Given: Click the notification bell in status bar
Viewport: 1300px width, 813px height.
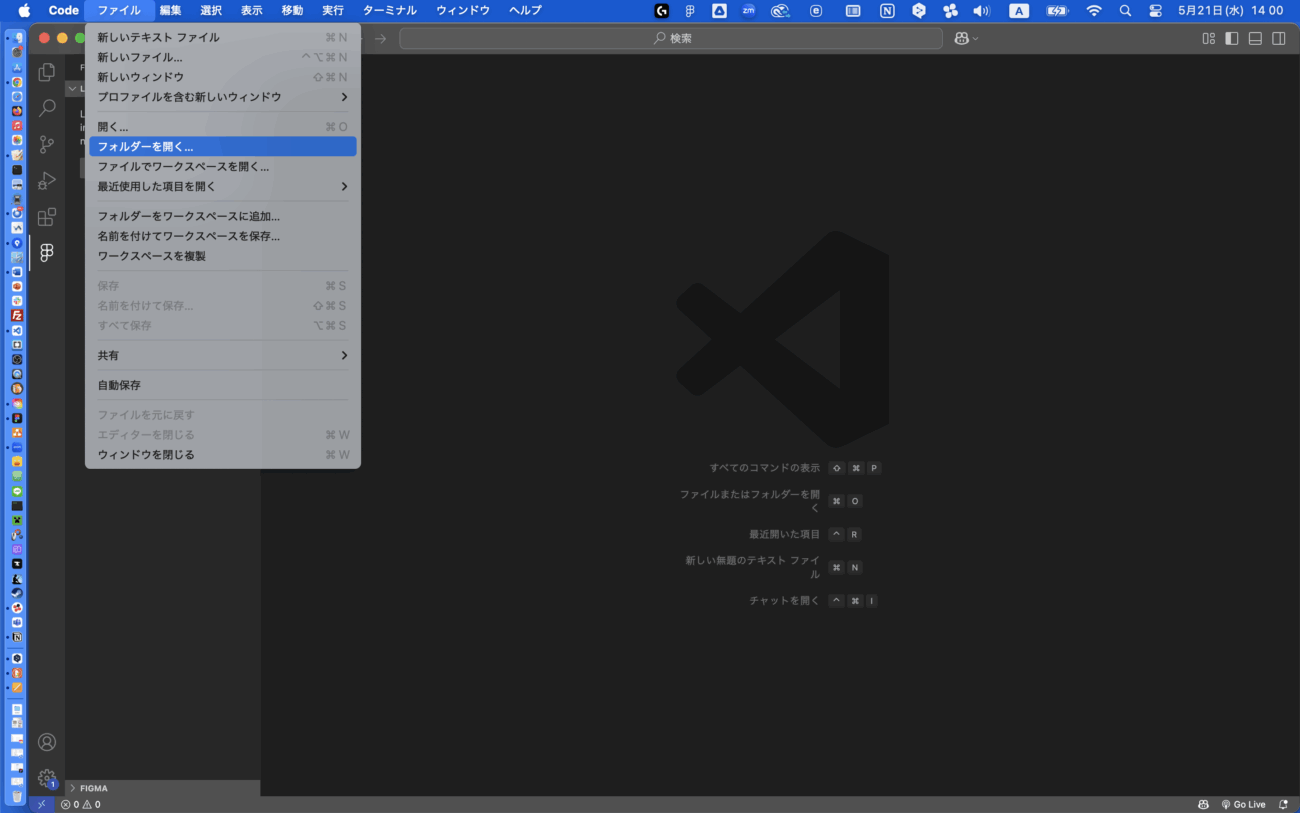Looking at the screenshot, I should [x=1283, y=804].
